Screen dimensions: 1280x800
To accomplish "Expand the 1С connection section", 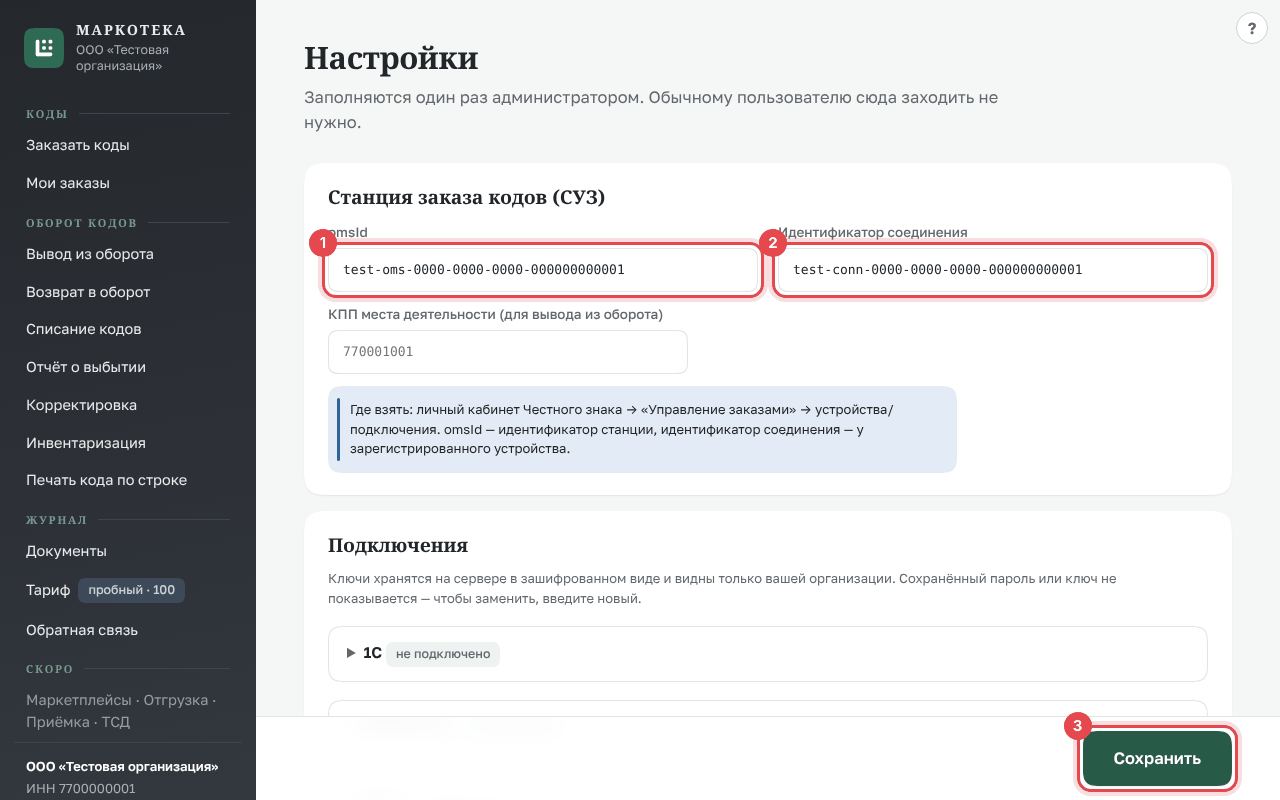I will (x=768, y=653).
